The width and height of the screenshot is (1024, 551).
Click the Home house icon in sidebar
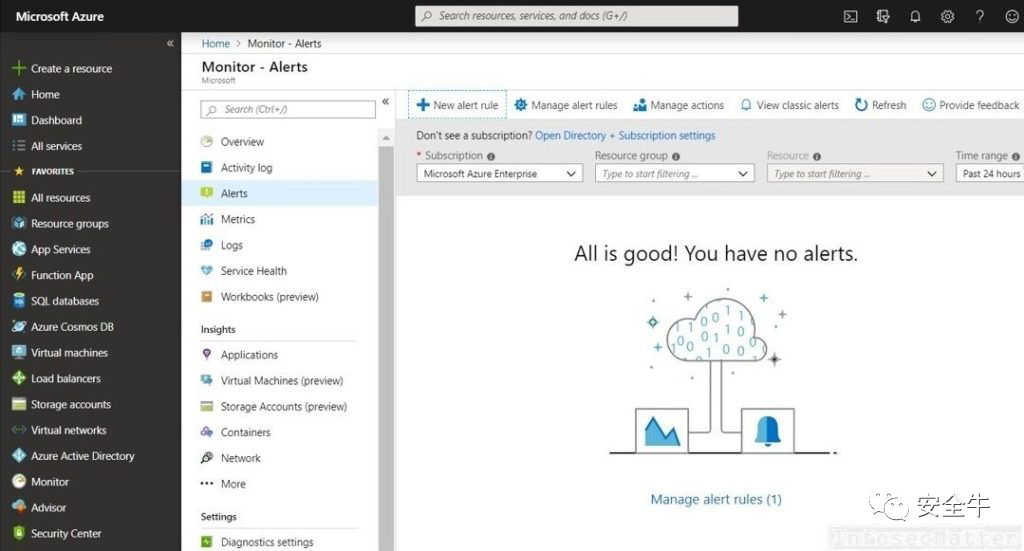pyautogui.click(x=19, y=94)
